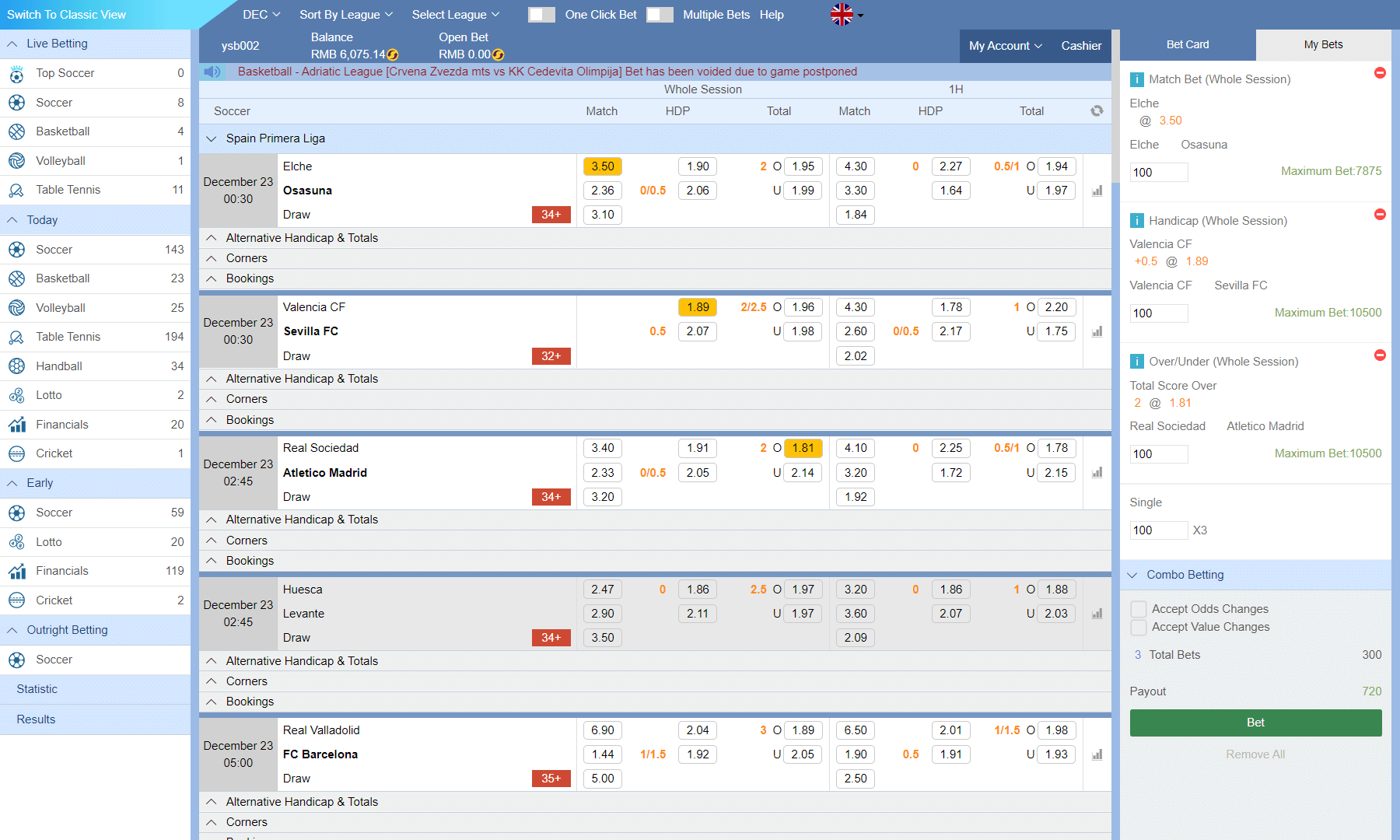Collapse the Spain Primera Liga section
The width and height of the screenshot is (1400, 840).
point(211,138)
